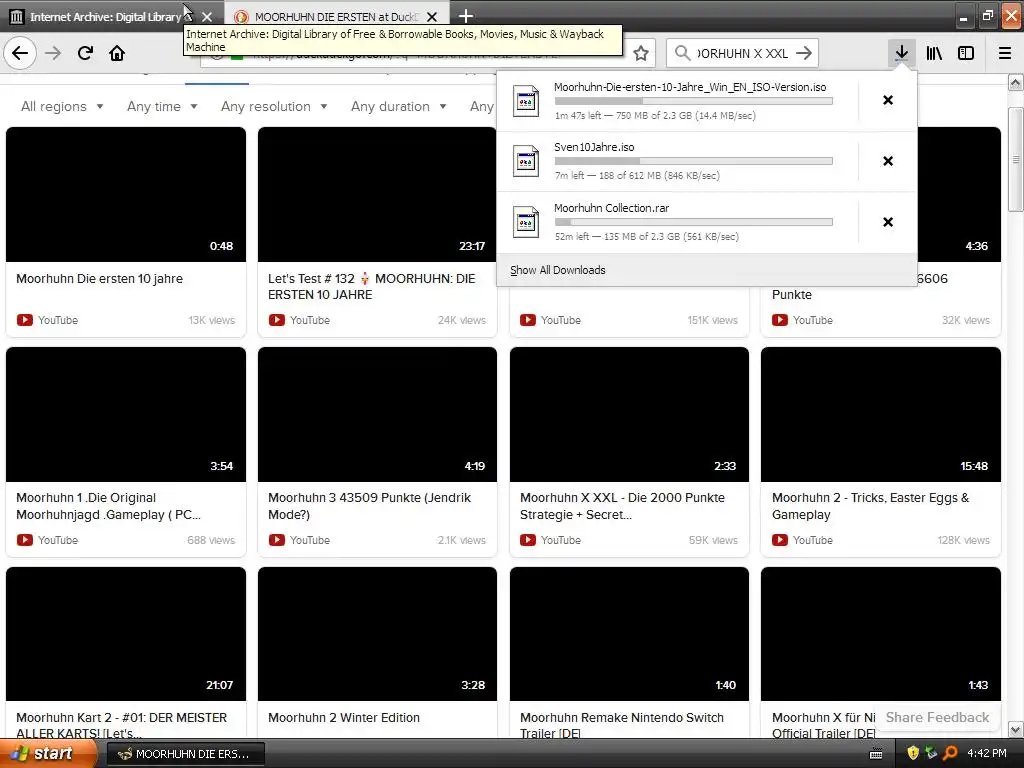Go back with the browser back arrow
The height and width of the screenshot is (768, 1024).
click(20, 53)
